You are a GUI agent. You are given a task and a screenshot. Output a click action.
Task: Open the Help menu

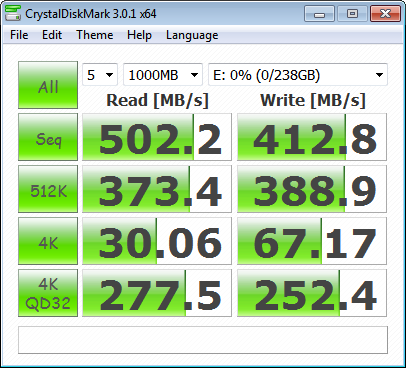click(x=139, y=35)
